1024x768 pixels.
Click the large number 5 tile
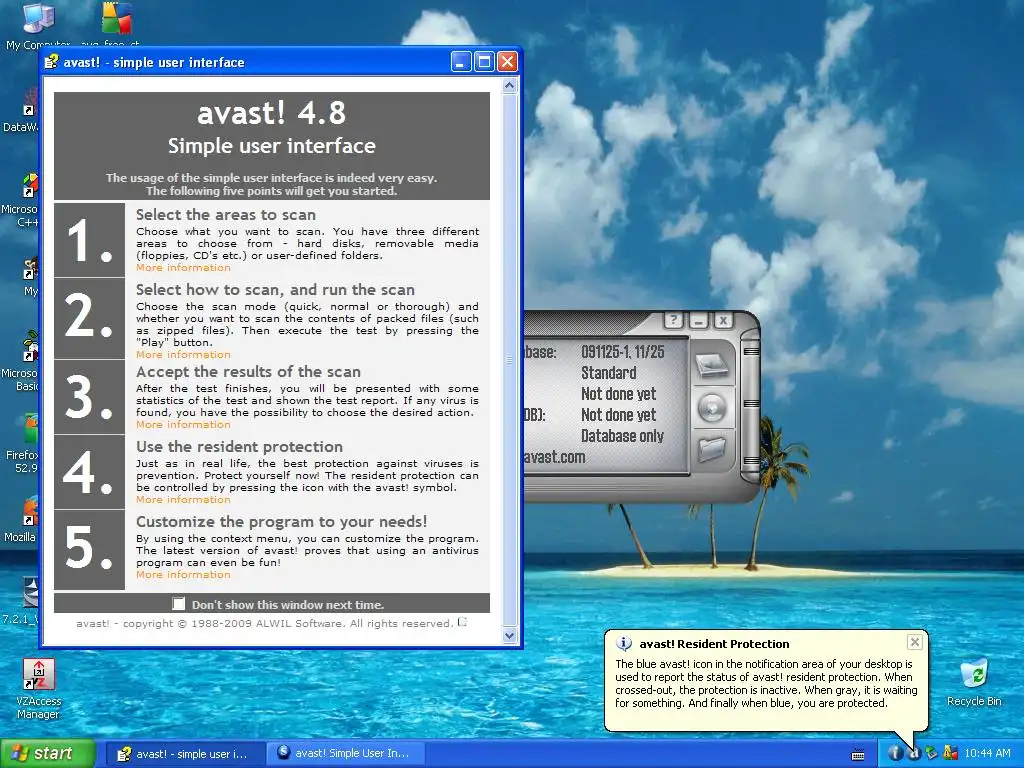(89, 549)
